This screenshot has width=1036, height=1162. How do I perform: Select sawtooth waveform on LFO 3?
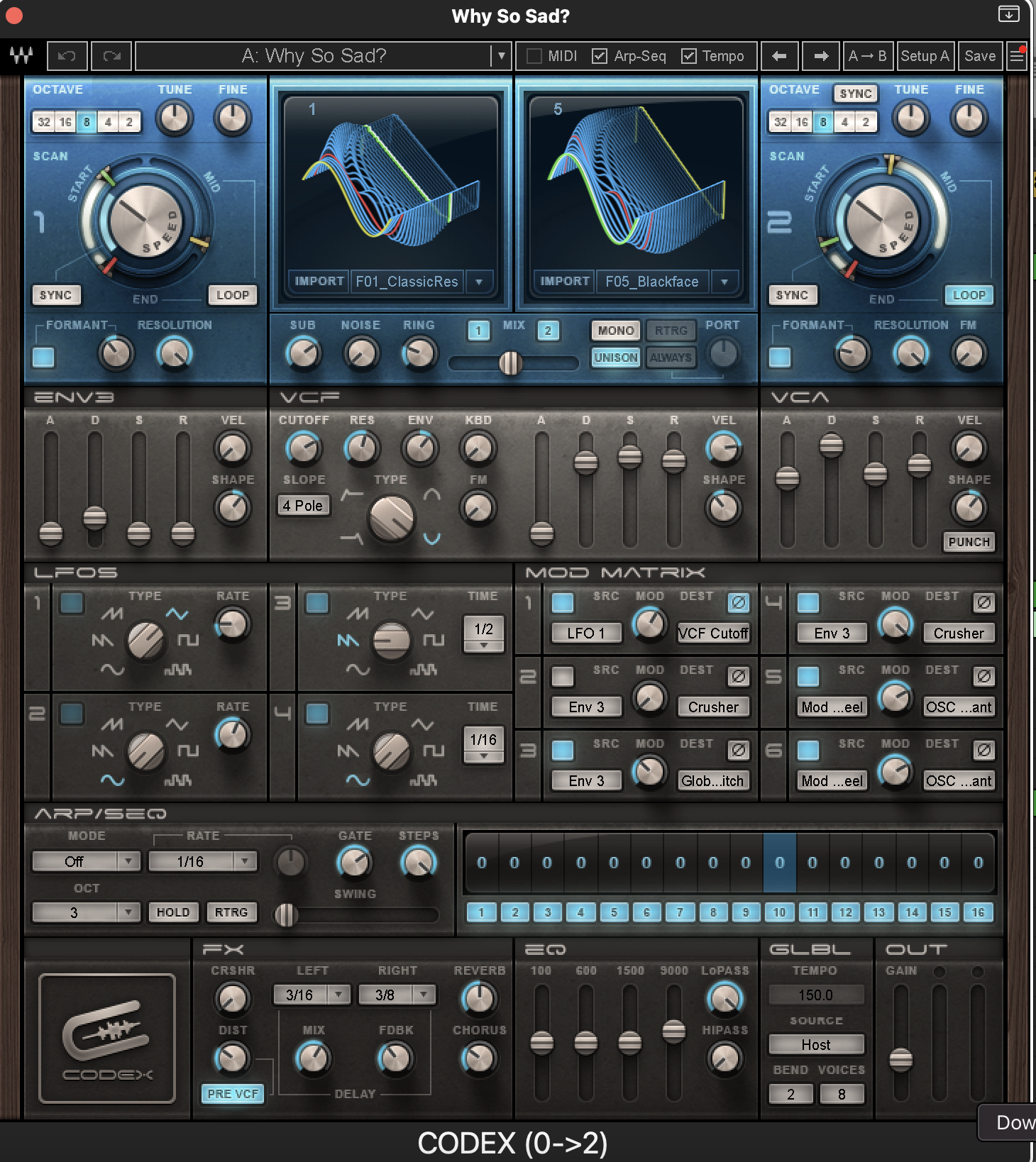pos(348,641)
